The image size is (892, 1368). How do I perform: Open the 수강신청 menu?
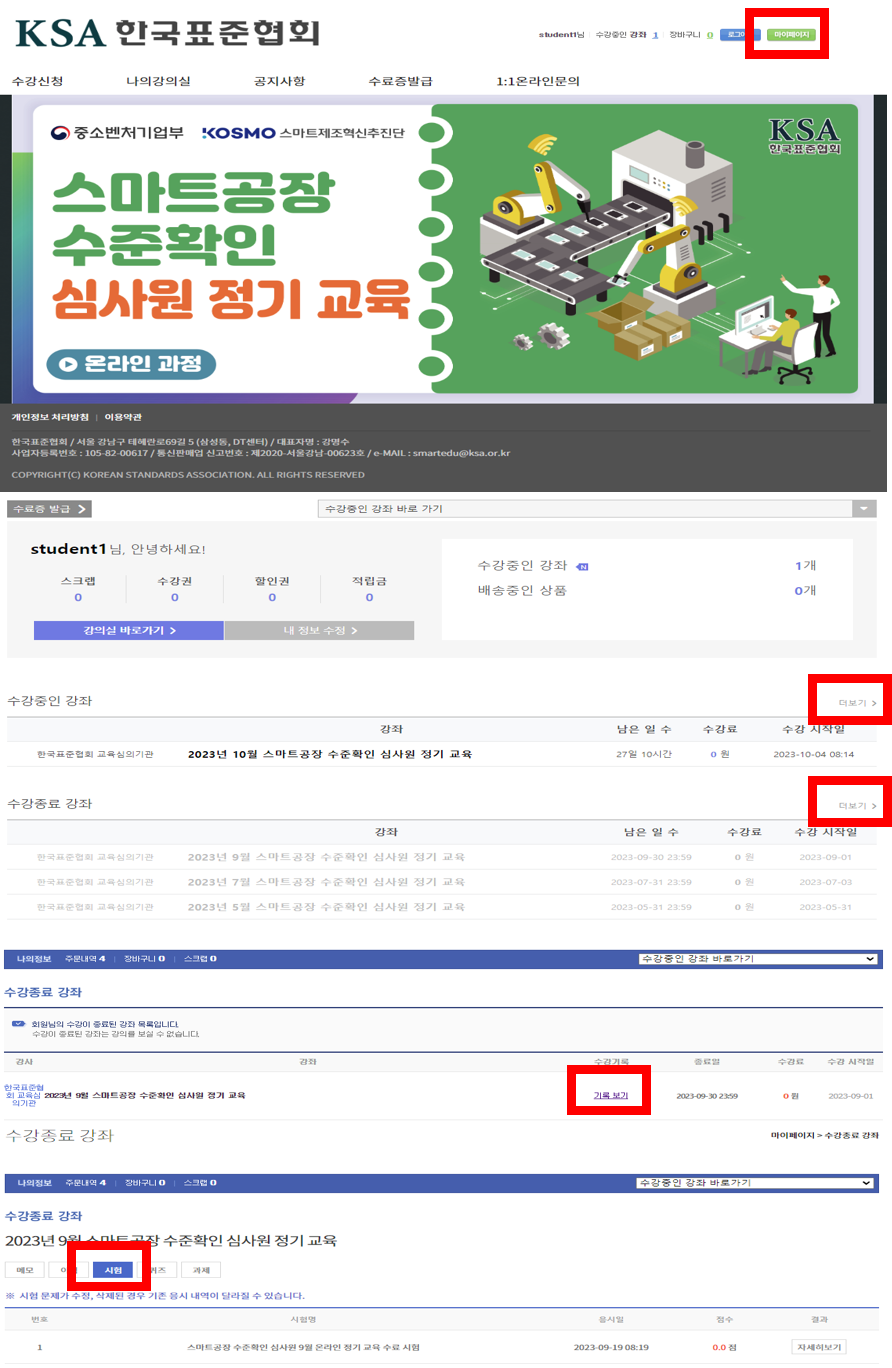(37, 81)
